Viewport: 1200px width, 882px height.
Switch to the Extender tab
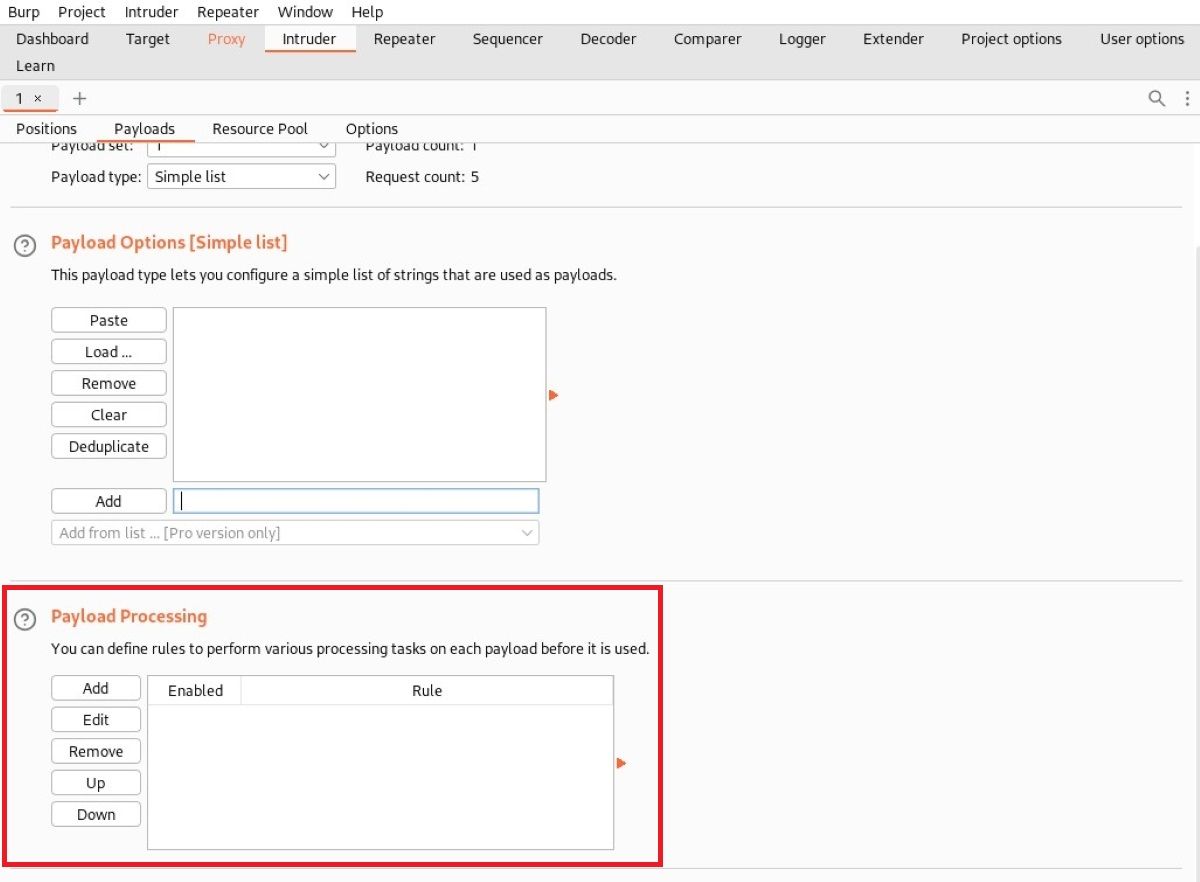point(893,39)
